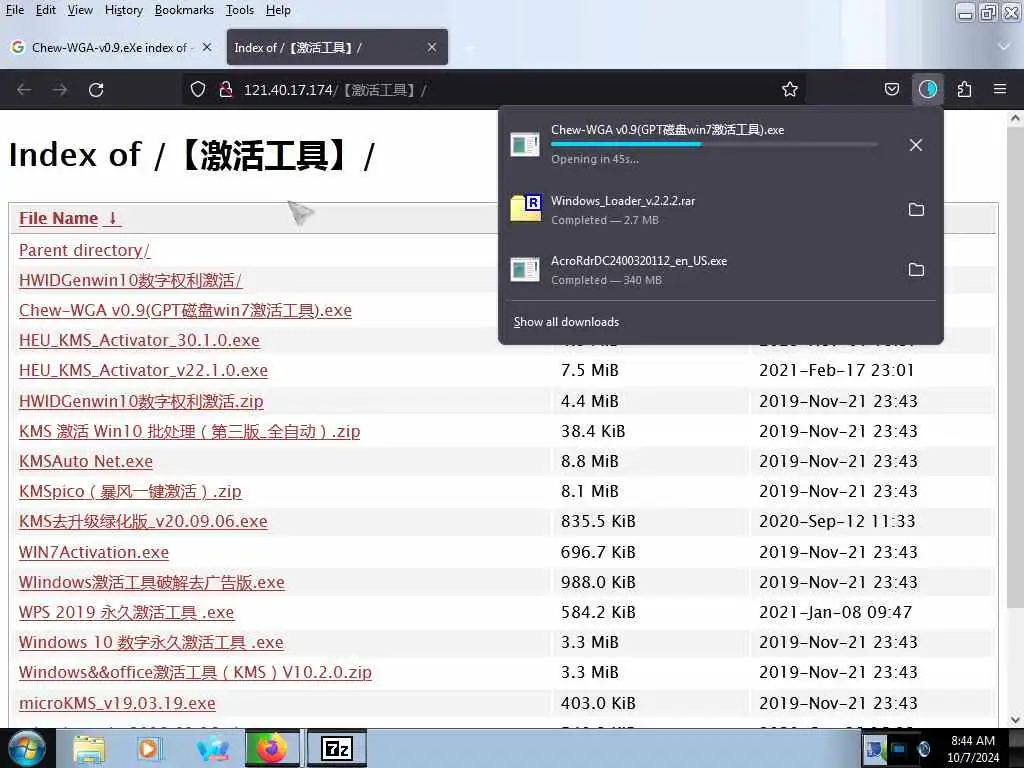Go back to previous page
Screen dimensions: 1024x768
(24, 89)
